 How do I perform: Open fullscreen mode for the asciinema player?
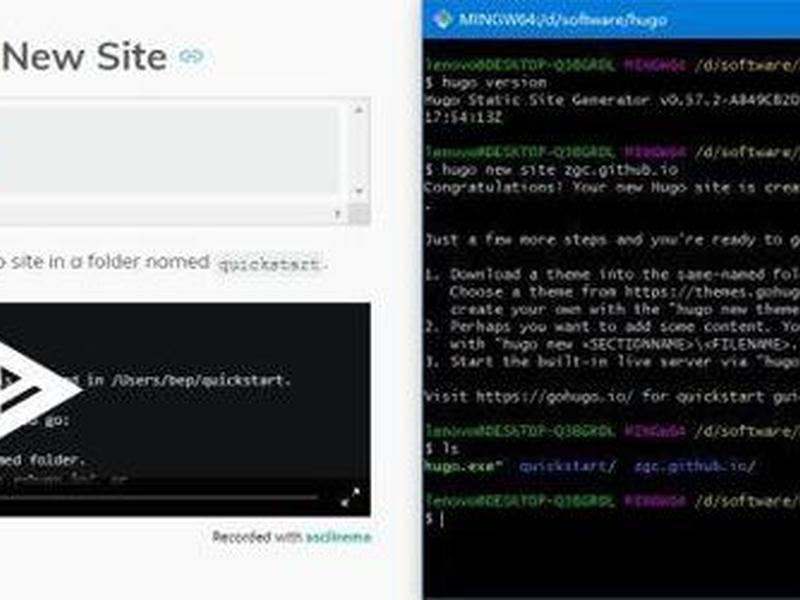(x=351, y=496)
